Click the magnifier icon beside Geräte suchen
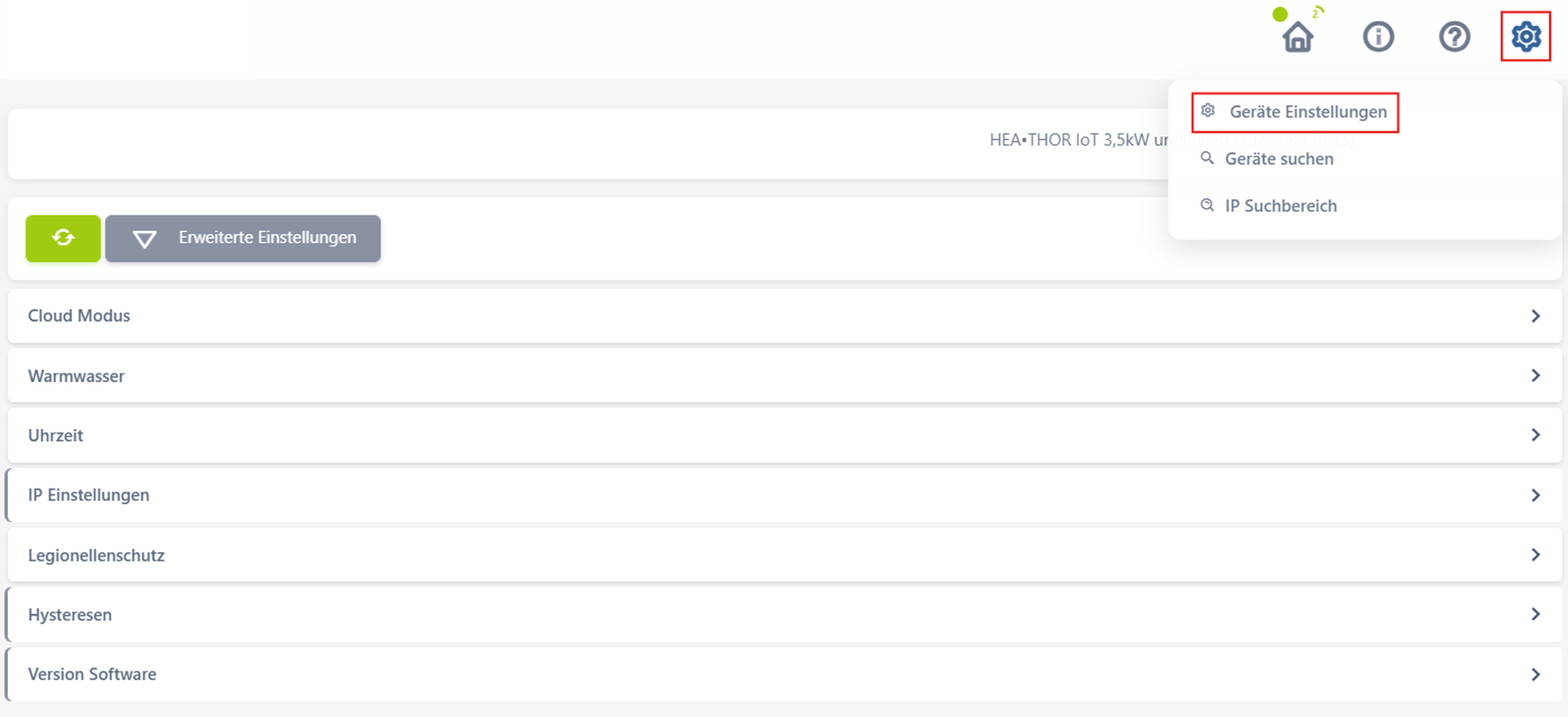Image resolution: width=1568 pixels, height=717 pixels. pyautogui.click(x=1207, y=159)
